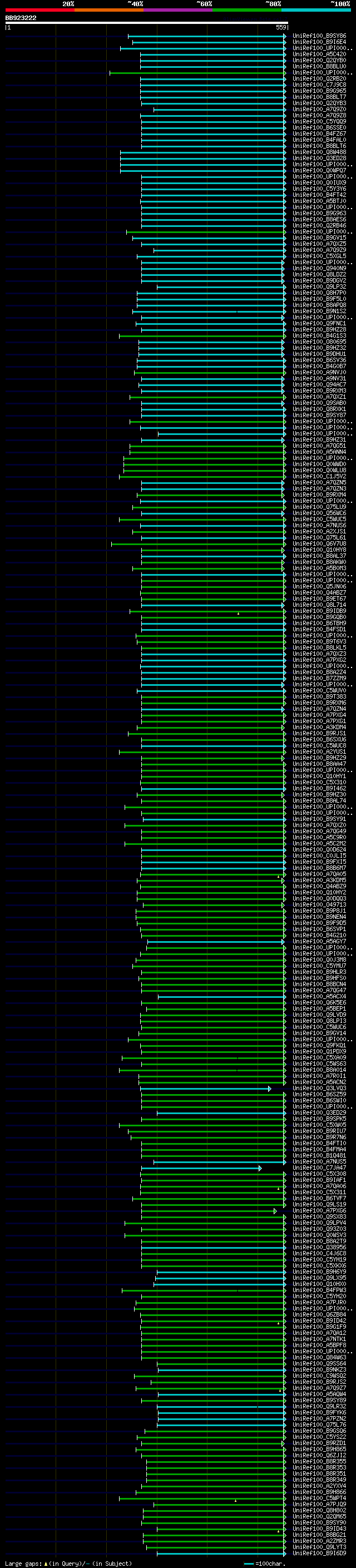The height and width of the screenshot is (1568, 356).
Task: Click the green ~80% identity legend segment
Action: click(x=247, y=10)
